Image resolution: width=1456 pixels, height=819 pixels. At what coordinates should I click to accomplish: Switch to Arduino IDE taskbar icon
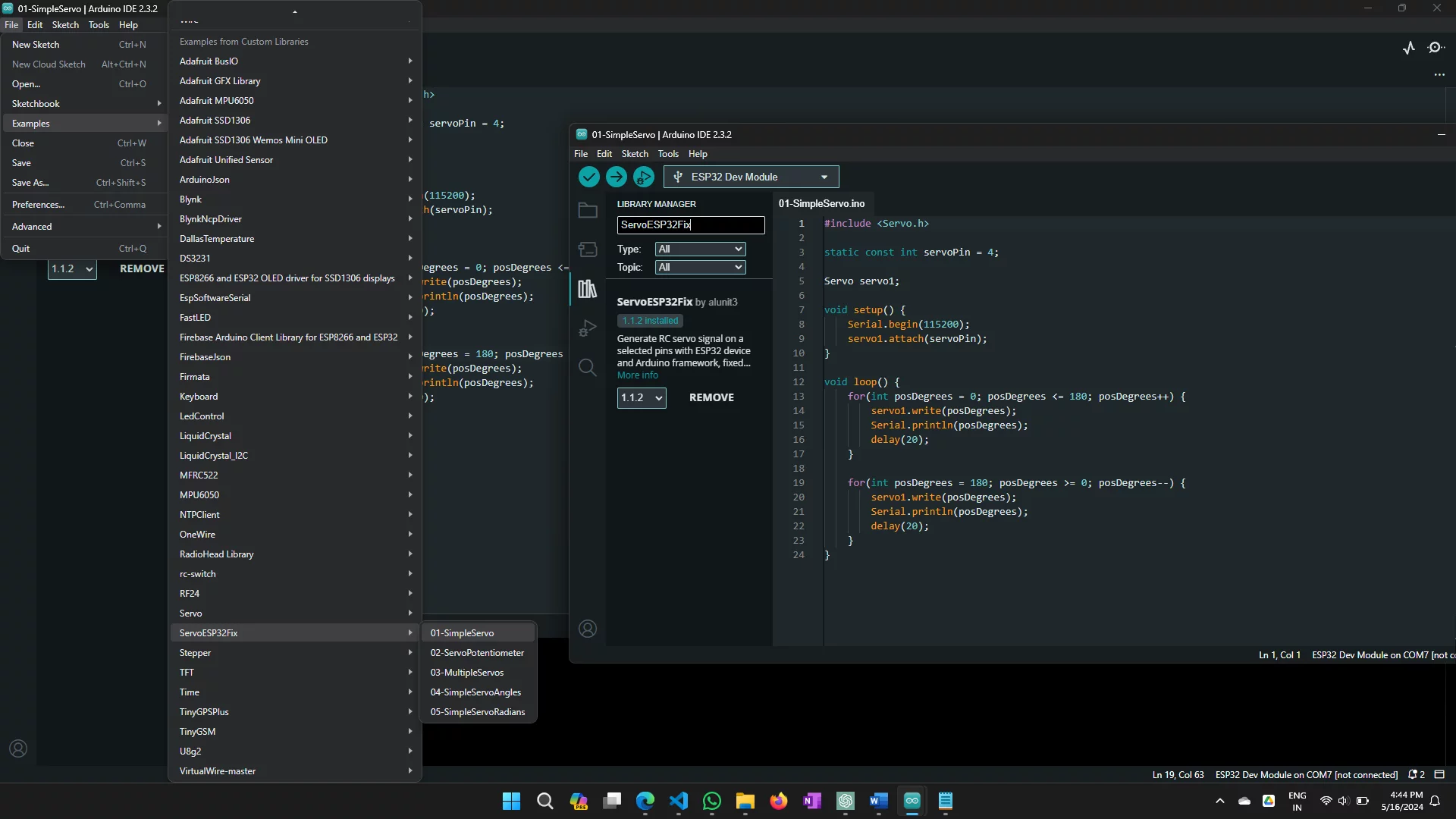(x=912, y=801)
